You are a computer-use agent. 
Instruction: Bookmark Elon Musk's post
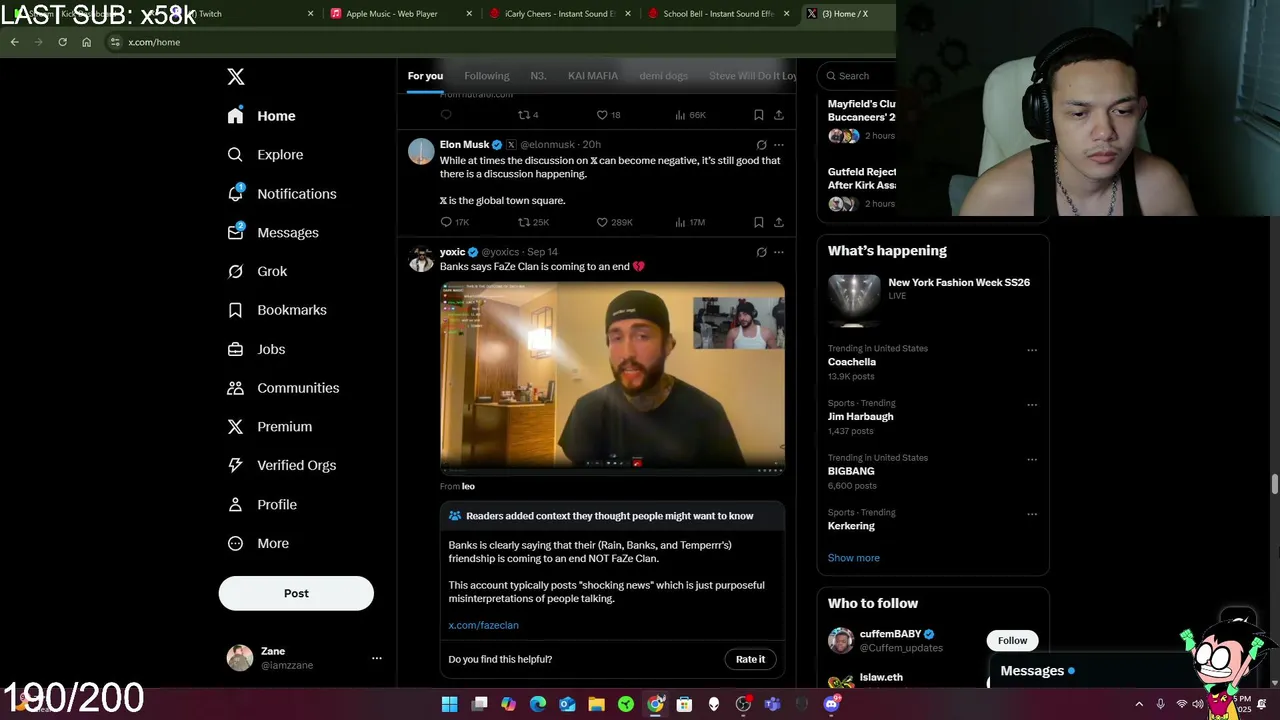(759, 222)
